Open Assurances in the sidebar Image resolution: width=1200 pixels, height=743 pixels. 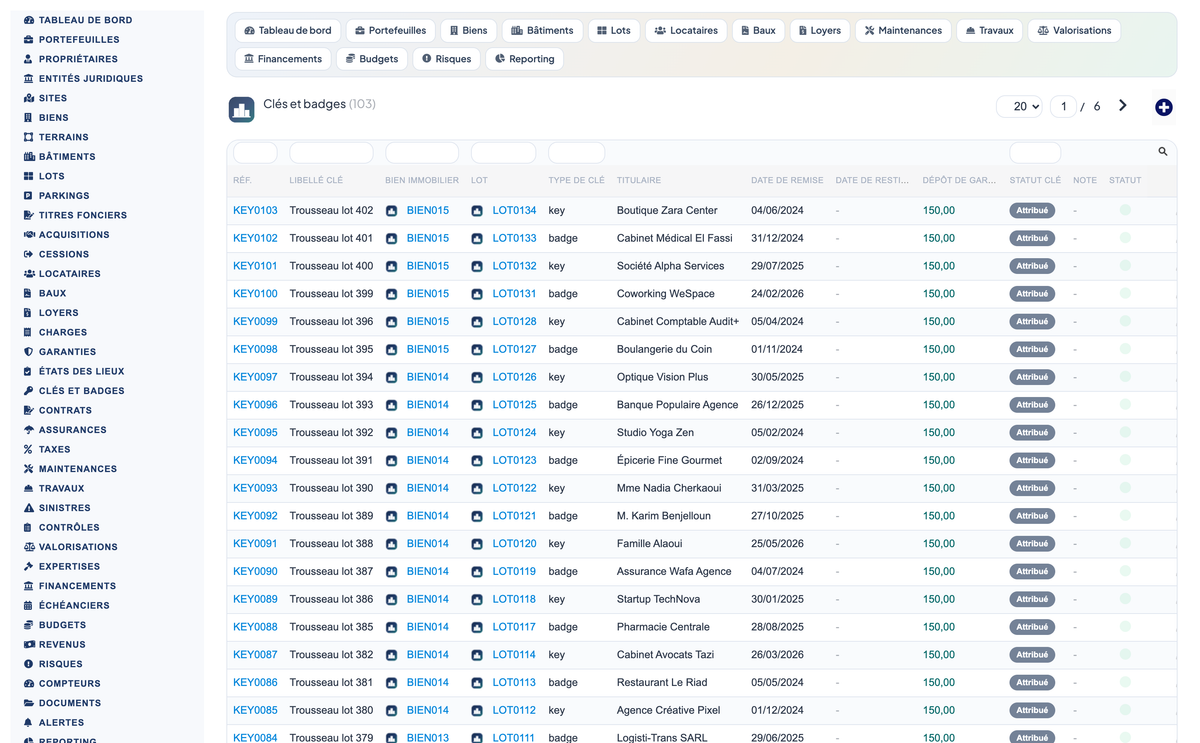point(65,430)
